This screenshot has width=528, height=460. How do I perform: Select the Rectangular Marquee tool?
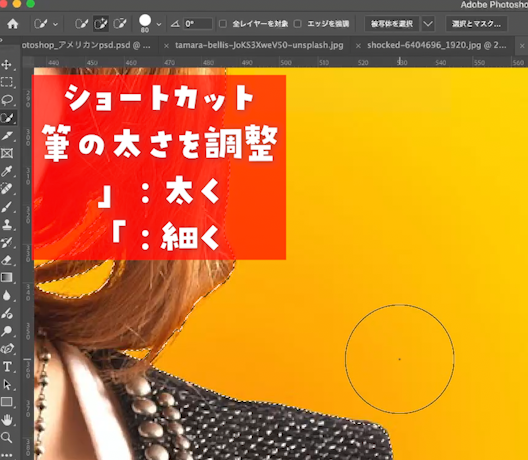coord(7,82)
